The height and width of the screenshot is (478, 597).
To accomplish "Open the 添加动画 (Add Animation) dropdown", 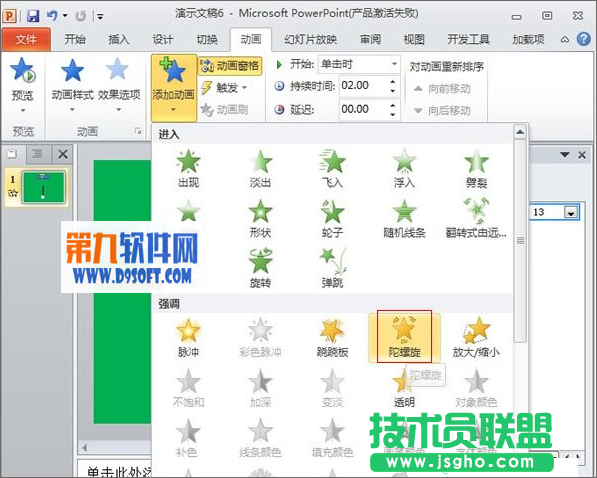I will 174,88.
